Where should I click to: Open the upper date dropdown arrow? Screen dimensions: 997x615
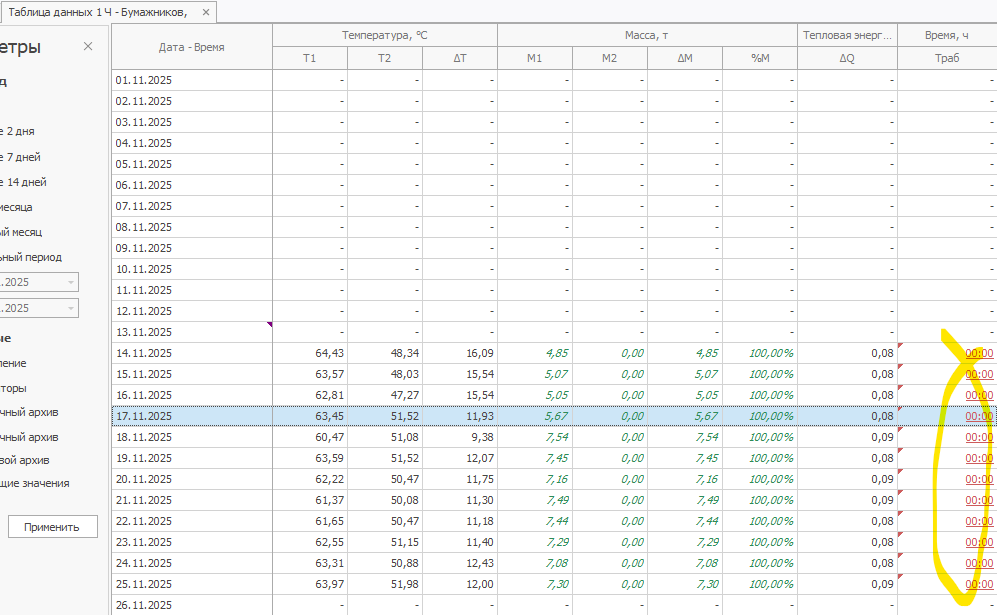(71, 283)
